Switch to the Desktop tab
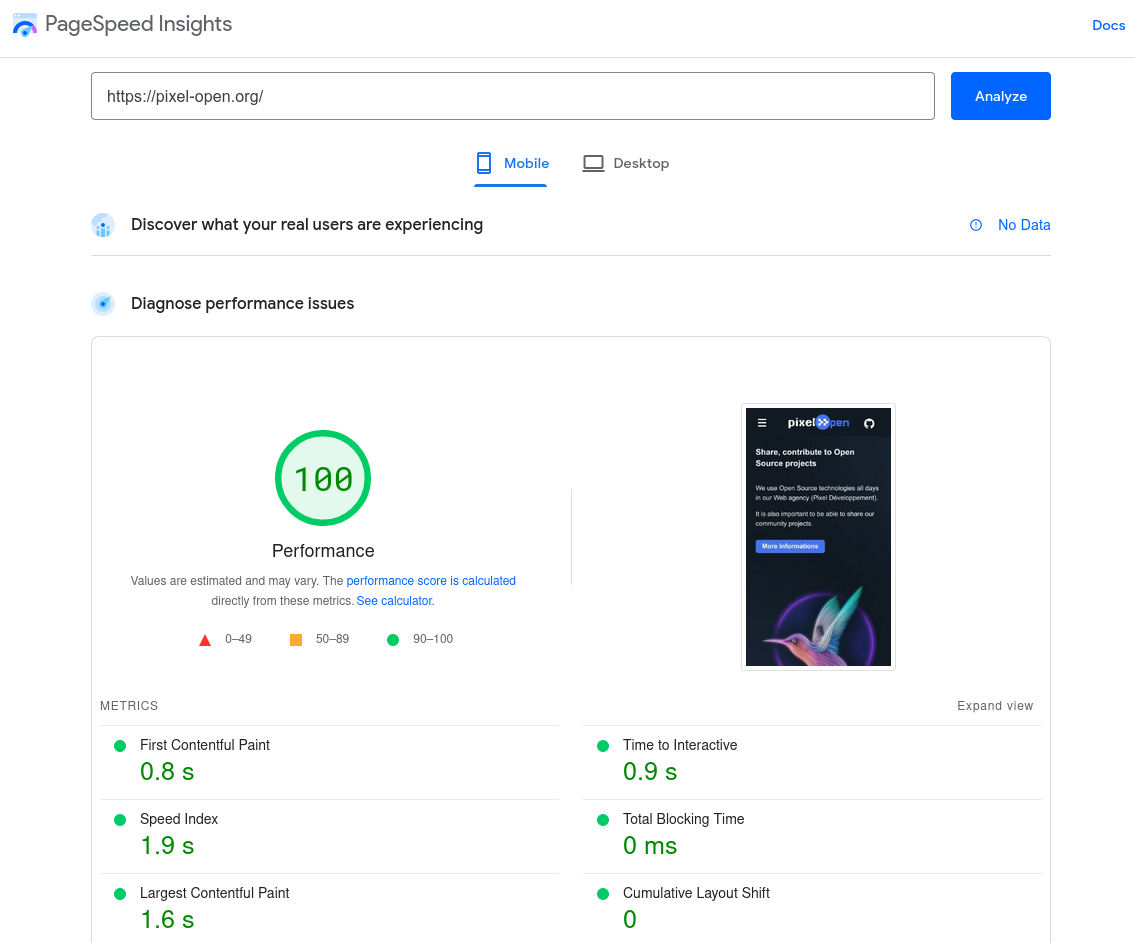The image size is (1135, 943). click(625, 164)
